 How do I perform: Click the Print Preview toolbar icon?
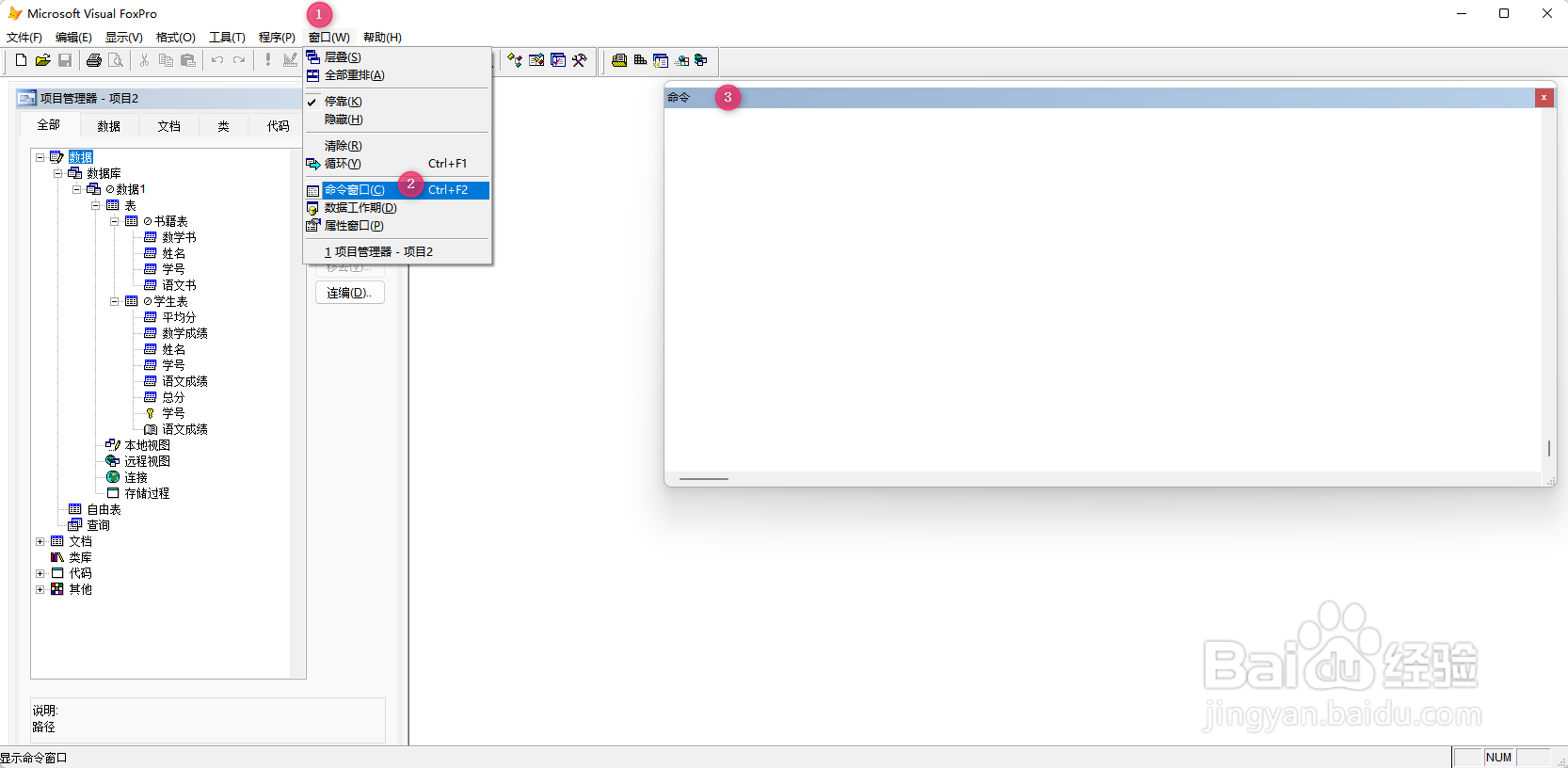click(116, 60)
